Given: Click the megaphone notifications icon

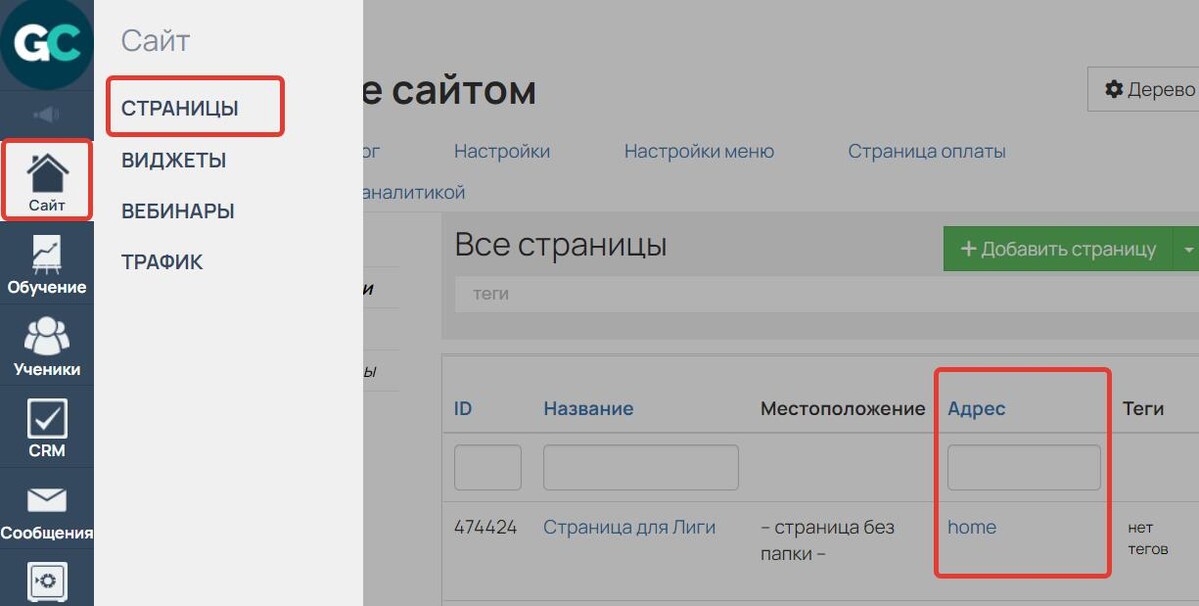Looking at the screenshot, I should tap(47, 115).
